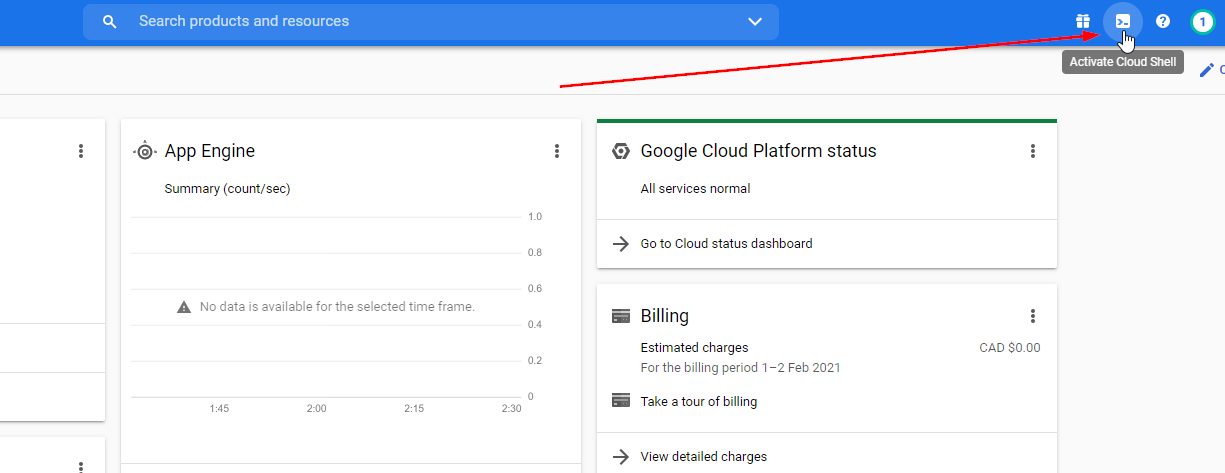Image resolution: width=1225 pixels, height=473 pixels.
Task: Click the Billing card header icon
Action: 621,316
